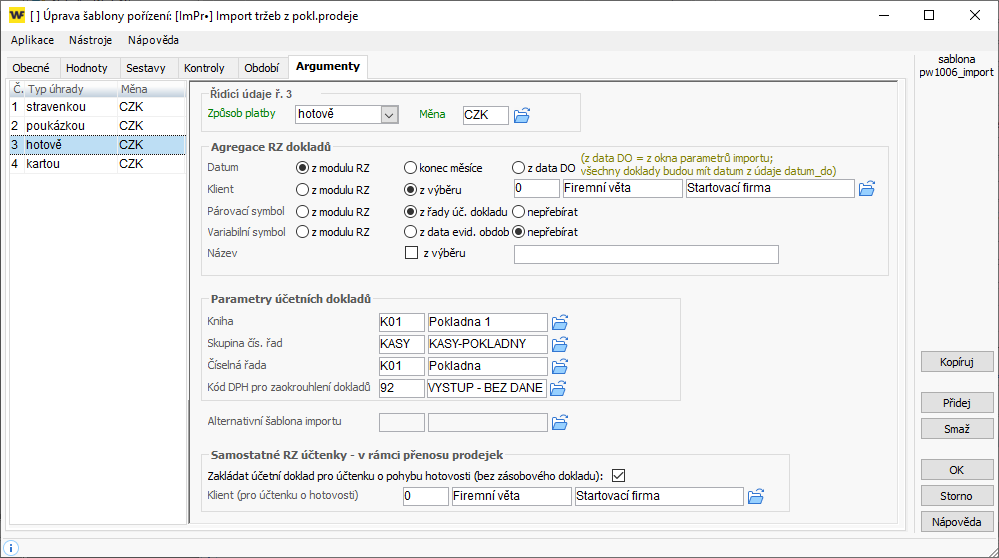Select 'konec měsíce' radio for Datum
The width and height of the screenshot is (999, 558).
tap(411, 169)
